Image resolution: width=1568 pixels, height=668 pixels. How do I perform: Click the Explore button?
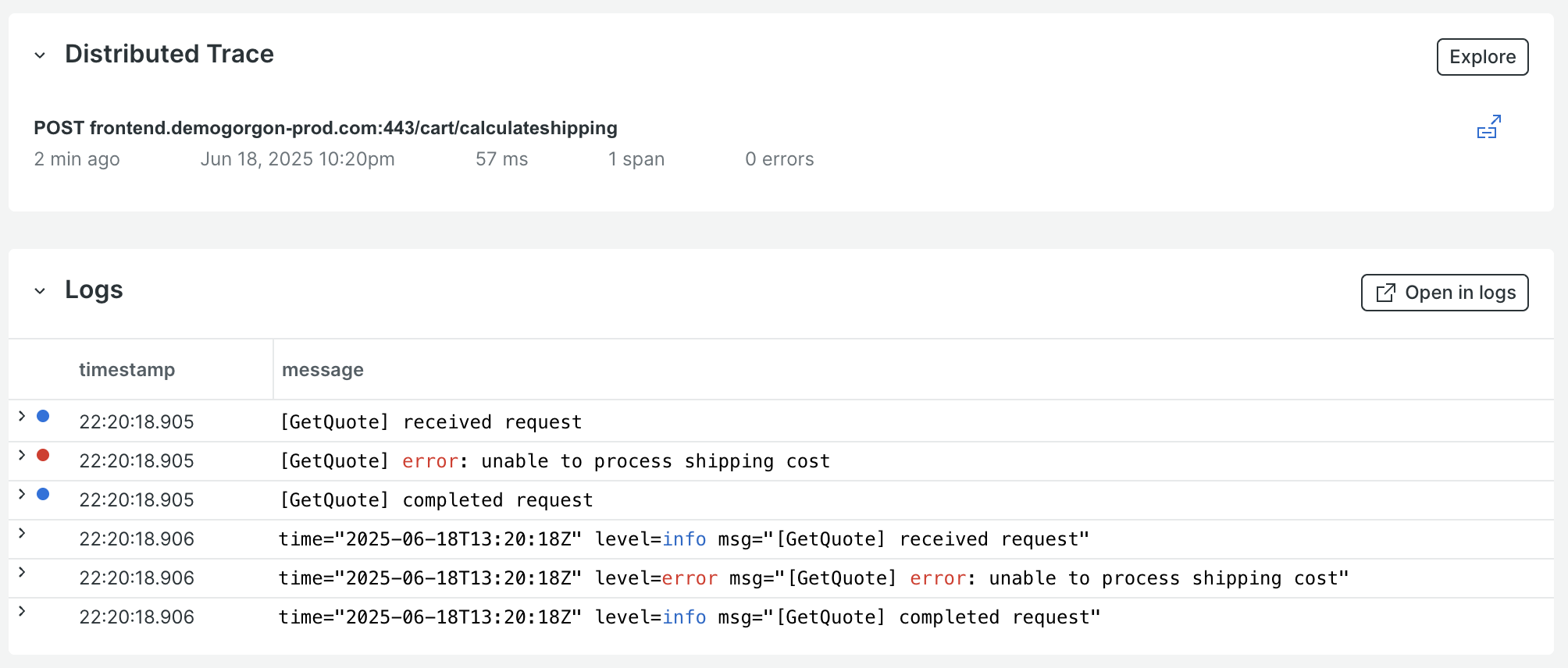[1482, 57]
